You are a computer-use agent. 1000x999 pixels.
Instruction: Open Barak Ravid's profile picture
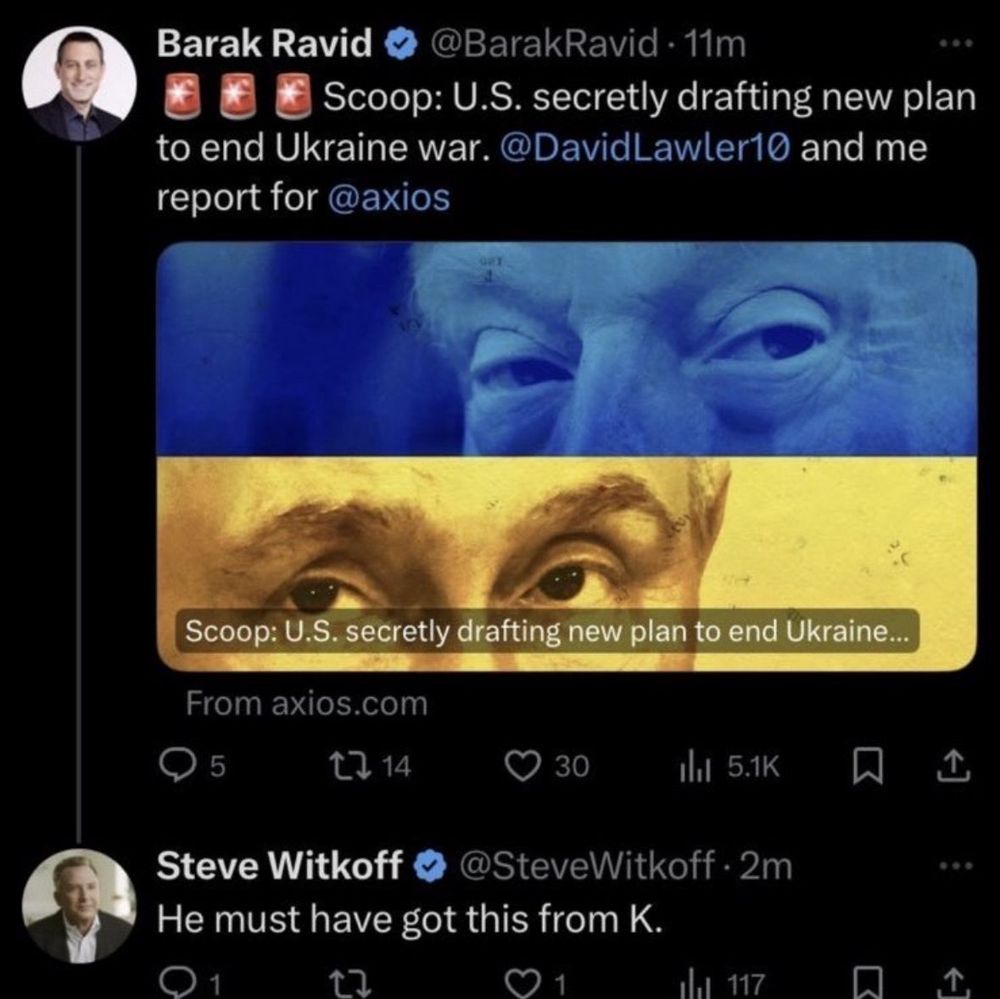point(79,83)
